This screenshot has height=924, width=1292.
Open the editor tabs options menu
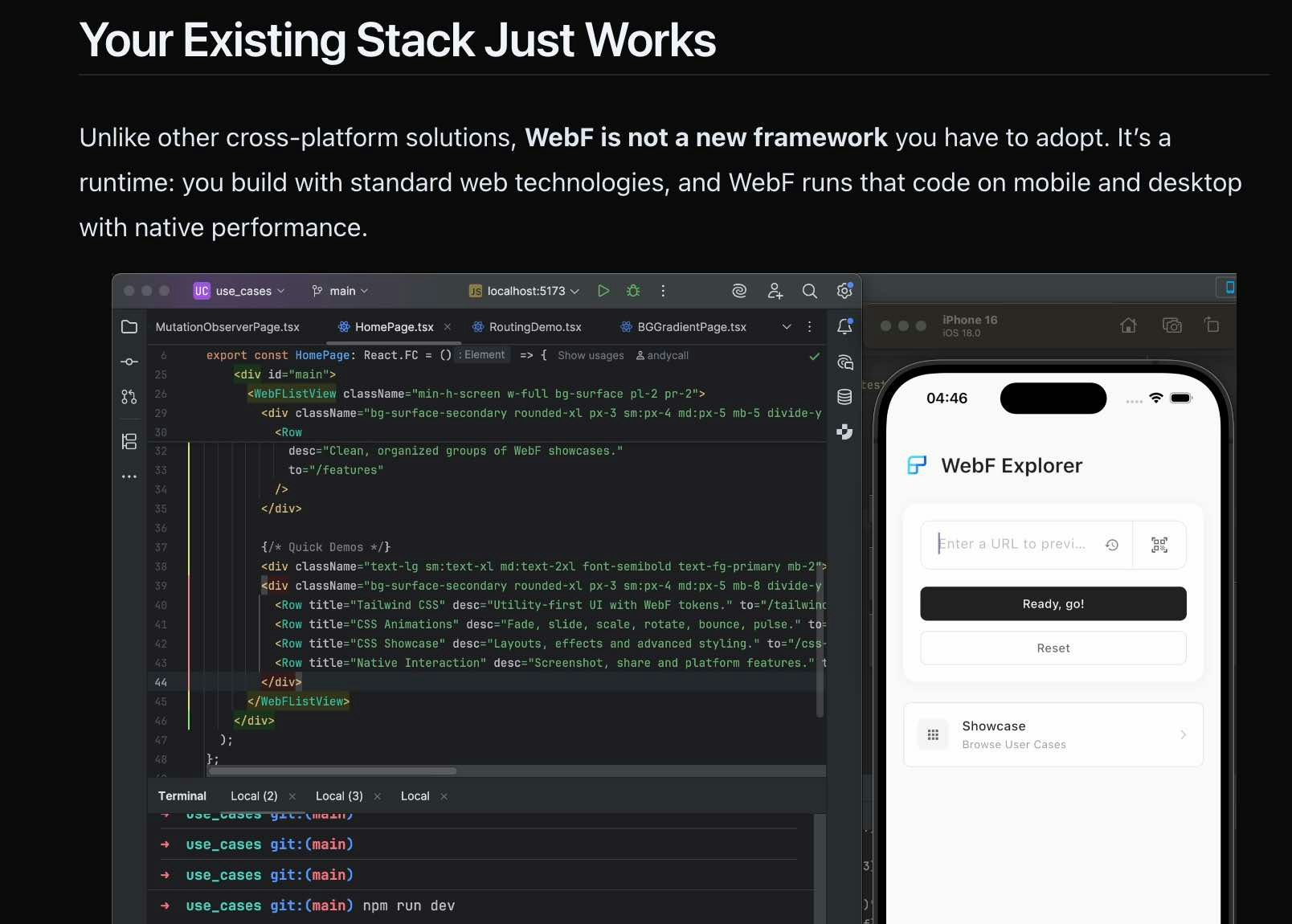coord(809,326)
